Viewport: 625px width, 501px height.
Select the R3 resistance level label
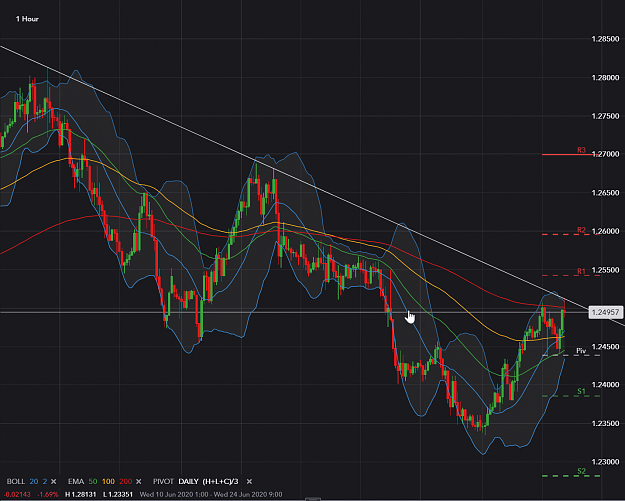click(x=581, y=150)
